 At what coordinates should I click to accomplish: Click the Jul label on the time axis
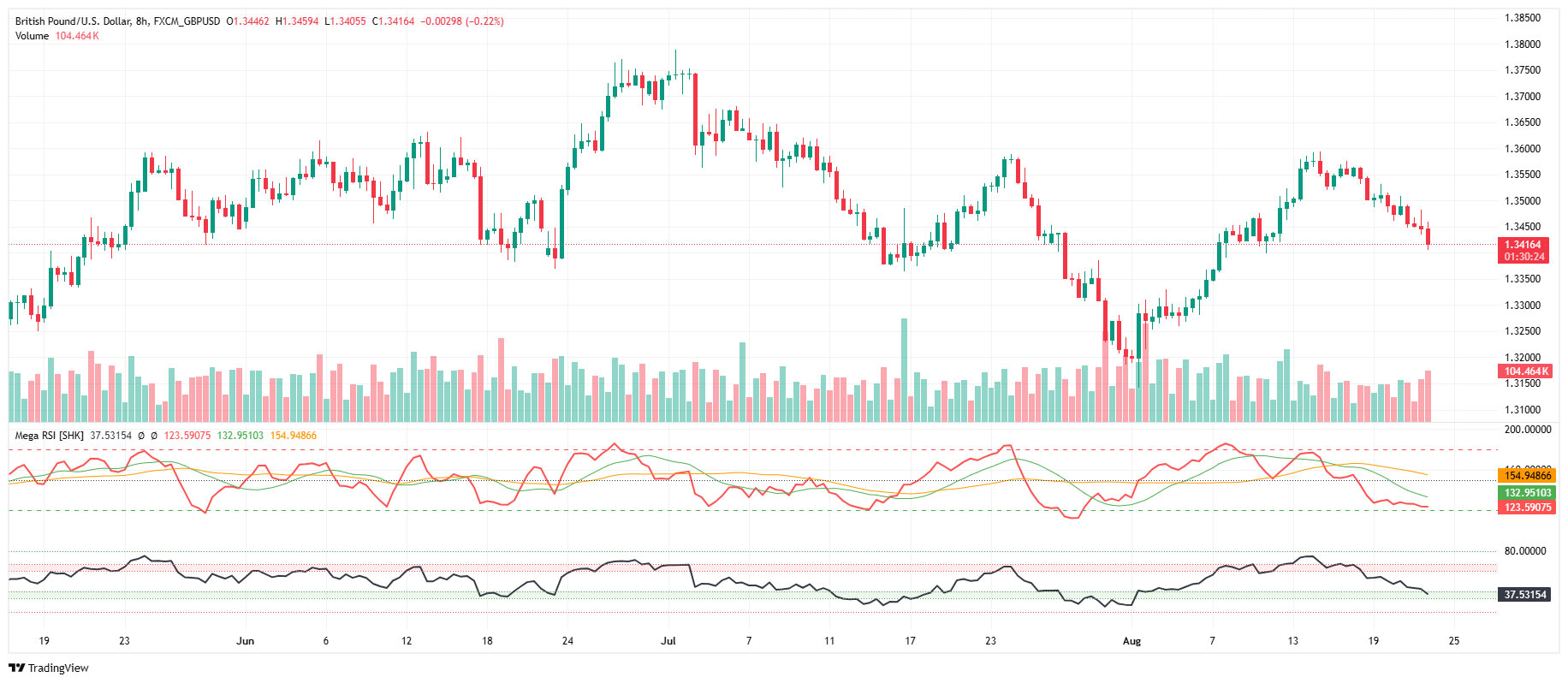tap(668, 641)
